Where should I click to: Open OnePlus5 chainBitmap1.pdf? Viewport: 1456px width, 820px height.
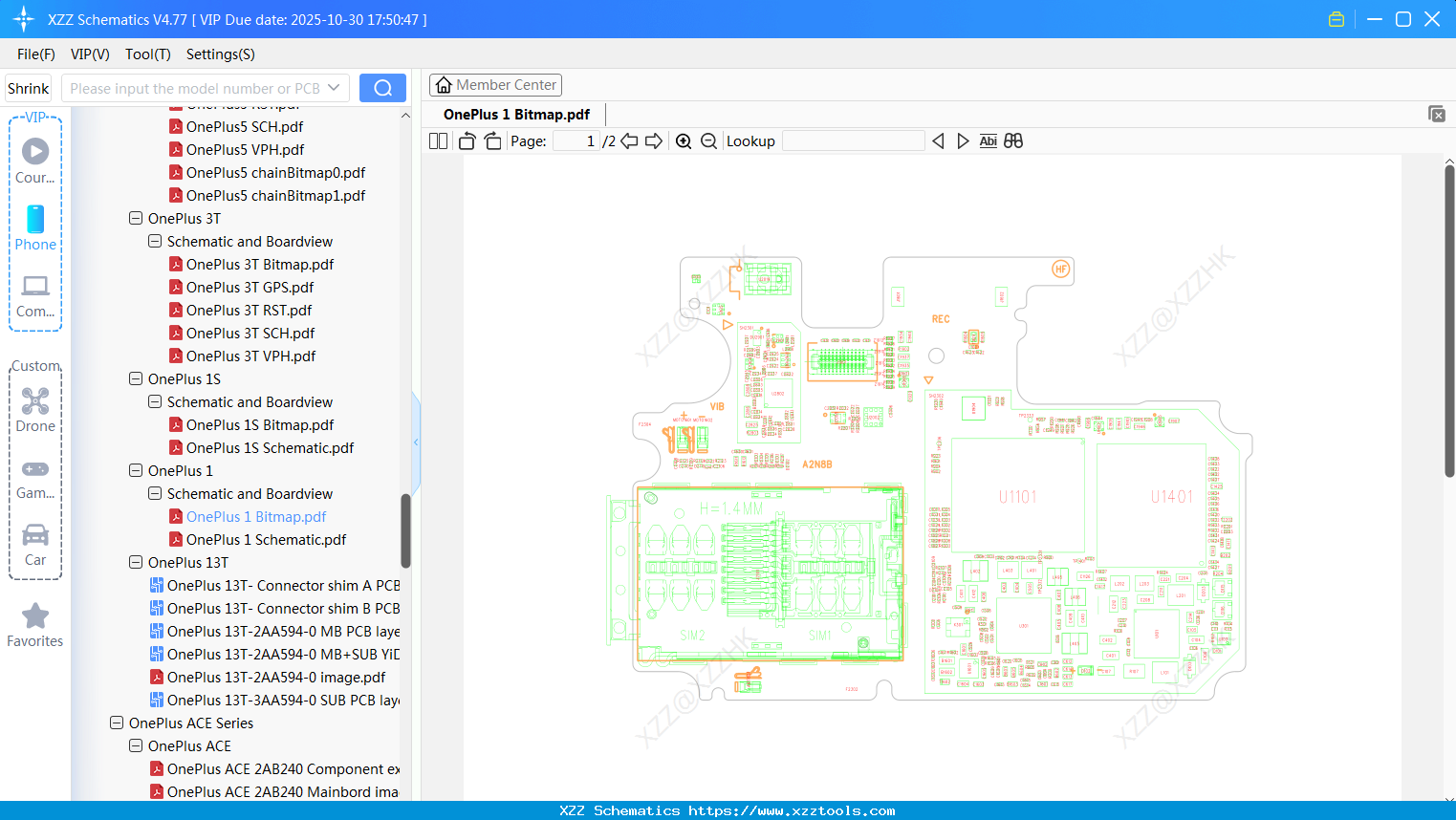275,195
